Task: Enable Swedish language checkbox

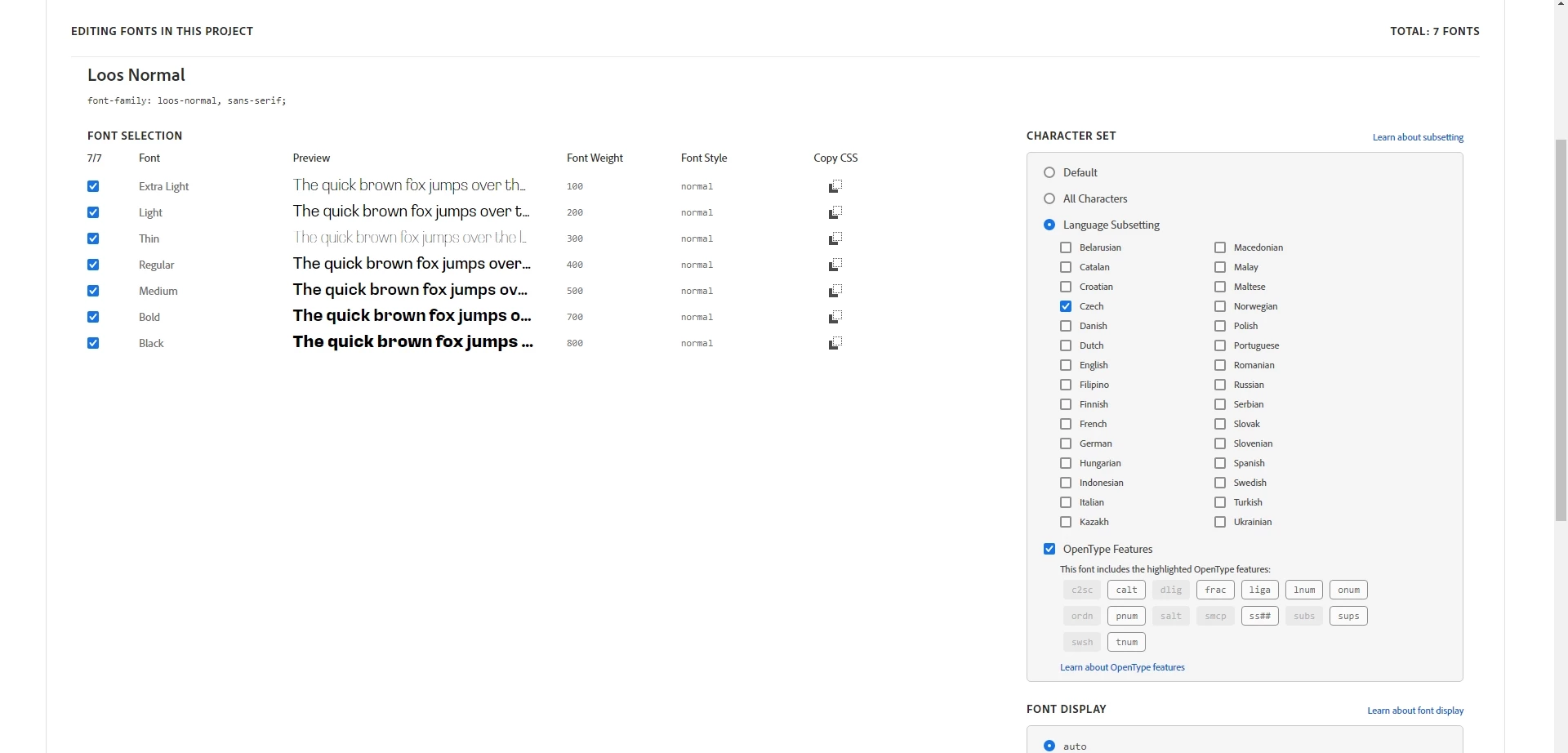Action: pos(1220,483)
